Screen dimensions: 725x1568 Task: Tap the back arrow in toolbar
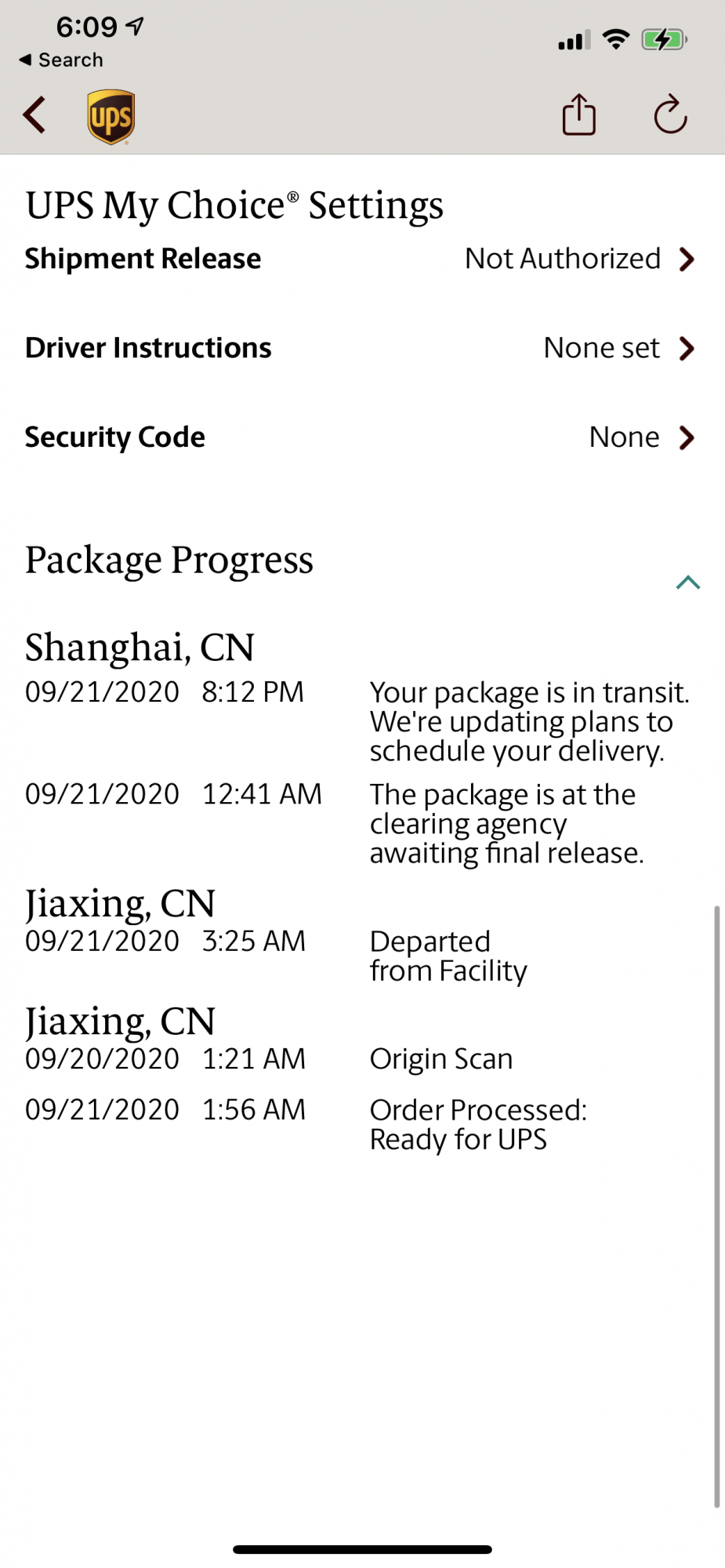(x=34, y=116)
